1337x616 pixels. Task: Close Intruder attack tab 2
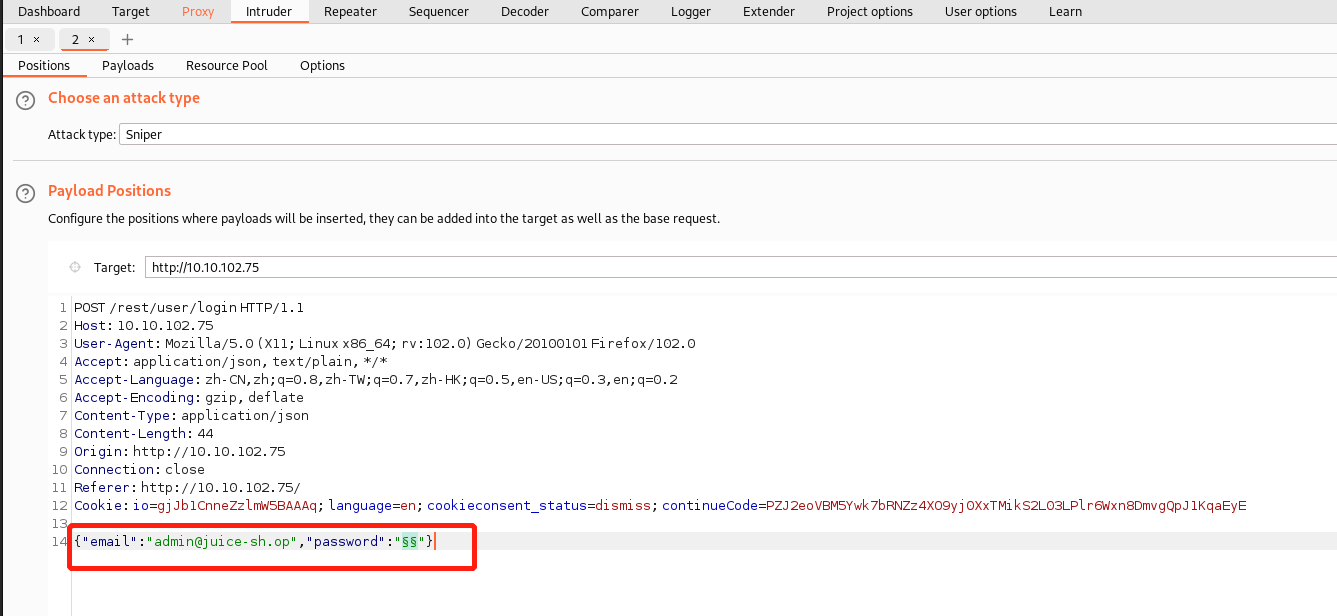[91, 40]
